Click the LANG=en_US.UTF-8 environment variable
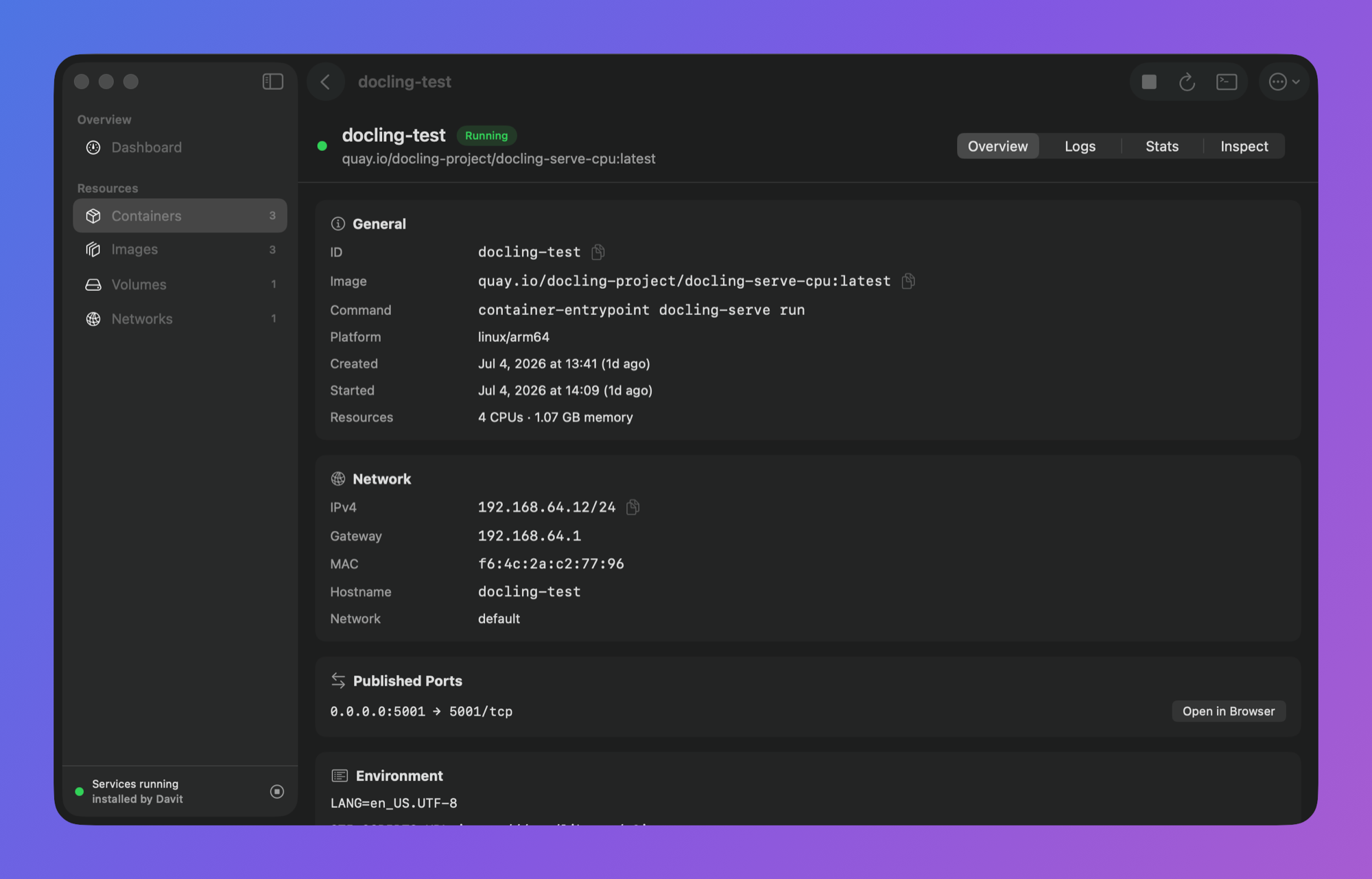The width and height of the screenshot is (1372, 879). (x=394, y=803)
